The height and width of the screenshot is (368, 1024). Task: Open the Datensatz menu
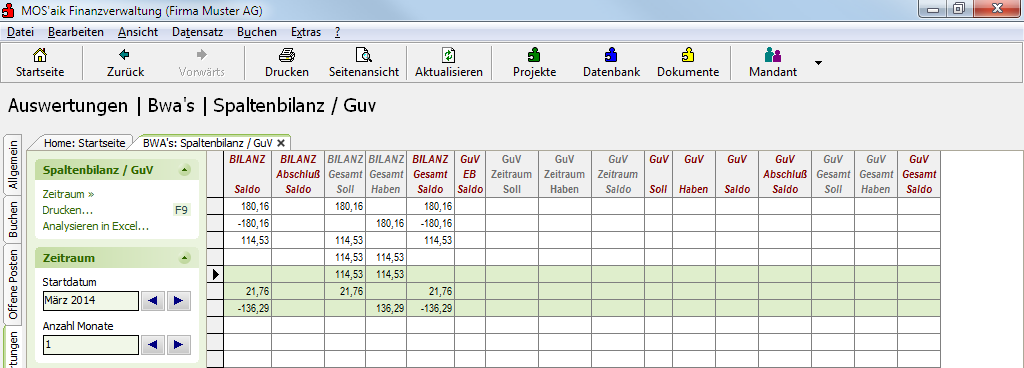197,32
